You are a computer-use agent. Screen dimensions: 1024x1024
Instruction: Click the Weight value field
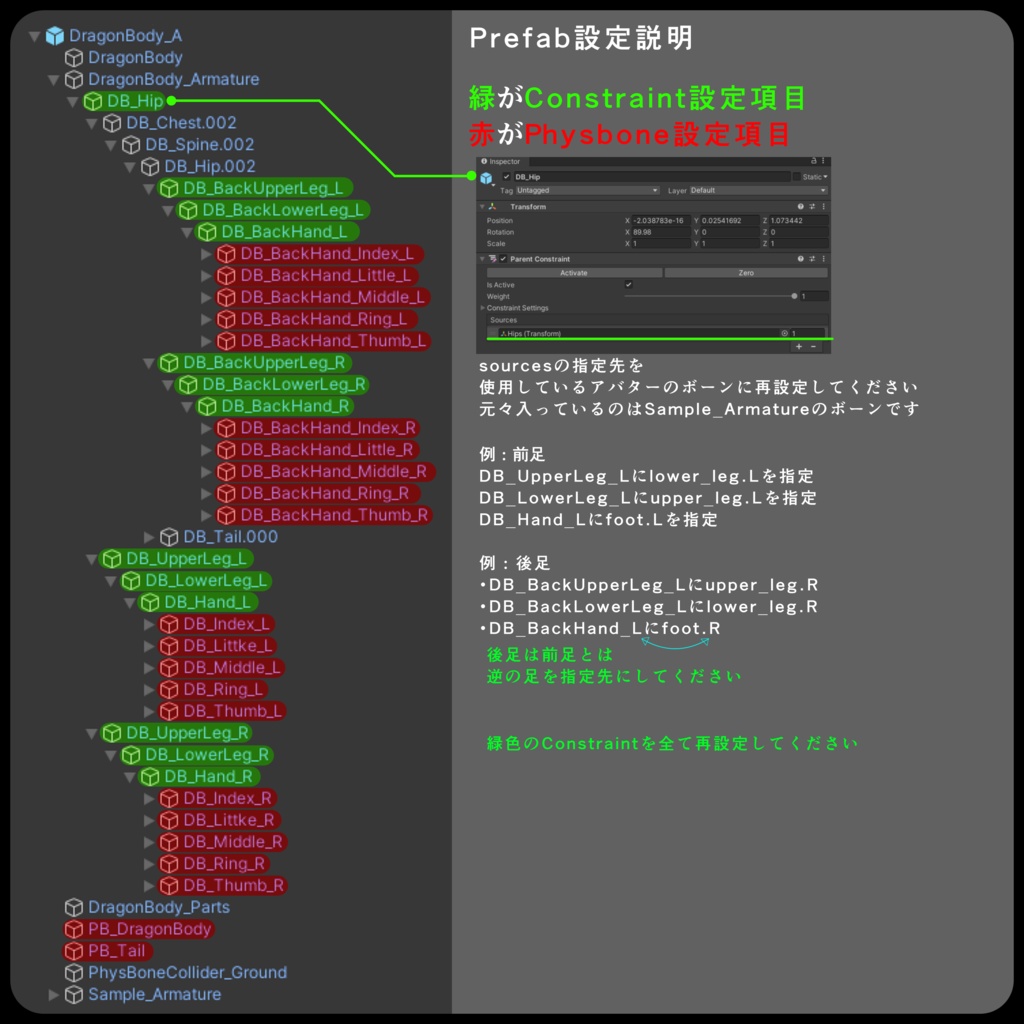[x=814, y=296]
